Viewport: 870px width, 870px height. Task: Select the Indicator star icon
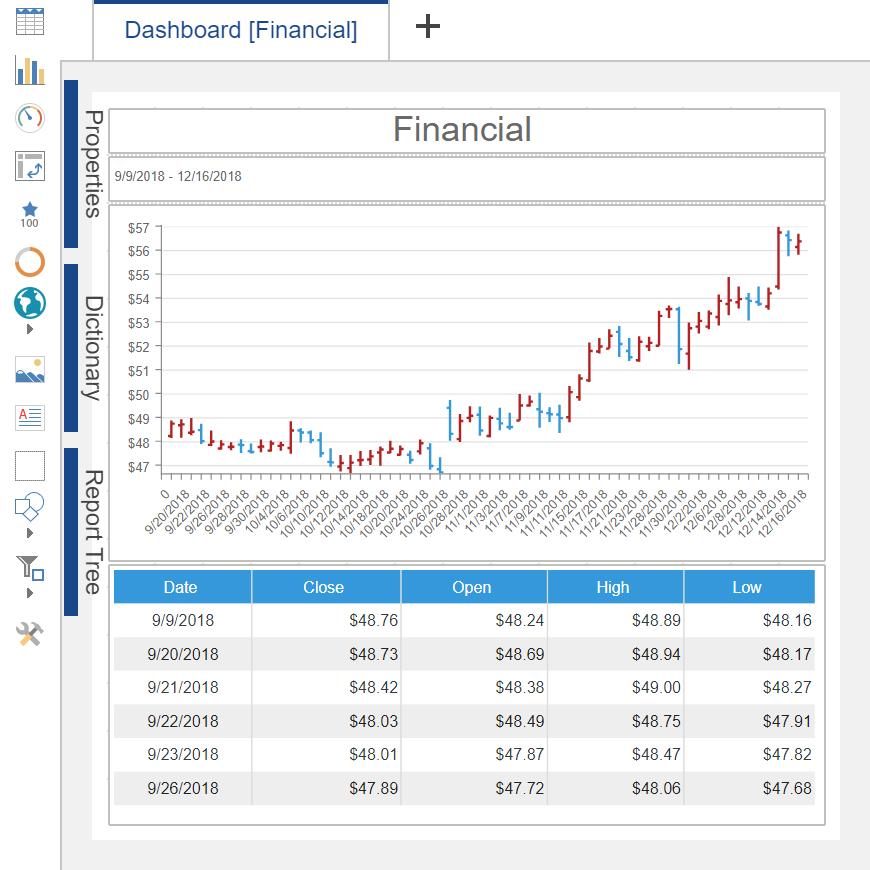[x=30, y=214]
